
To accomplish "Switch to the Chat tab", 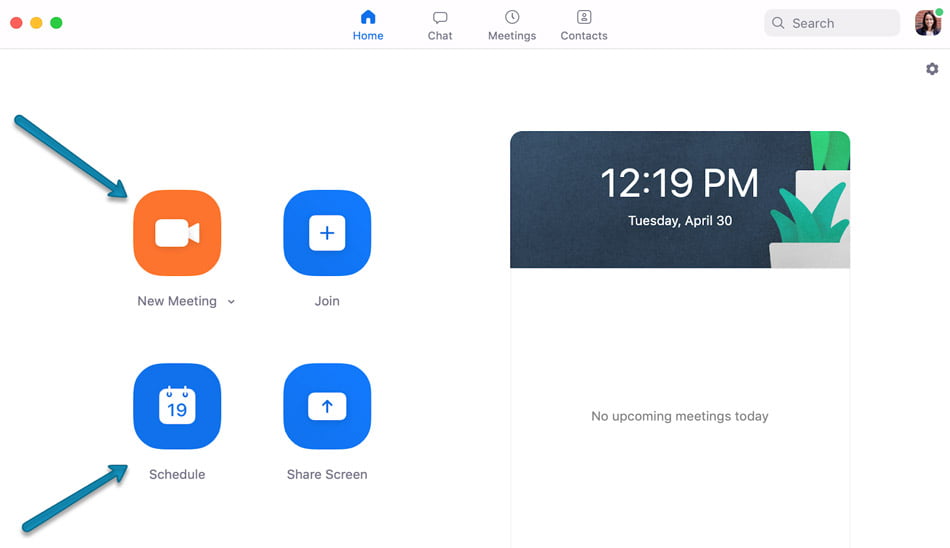I will pyautogui.click(x=440, y=25).
